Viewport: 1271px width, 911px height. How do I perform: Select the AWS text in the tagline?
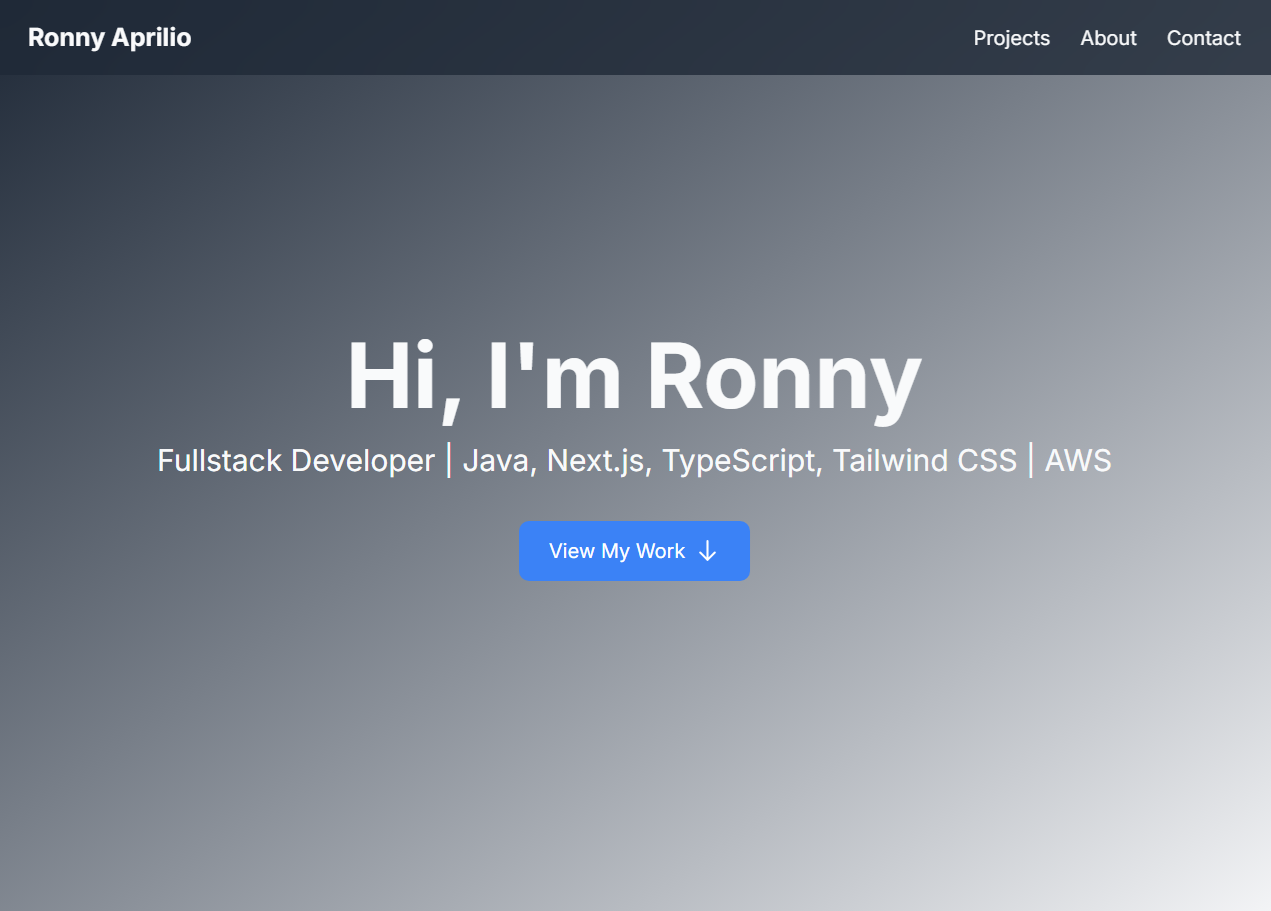pyautogui.click(x=1078, y=460)
